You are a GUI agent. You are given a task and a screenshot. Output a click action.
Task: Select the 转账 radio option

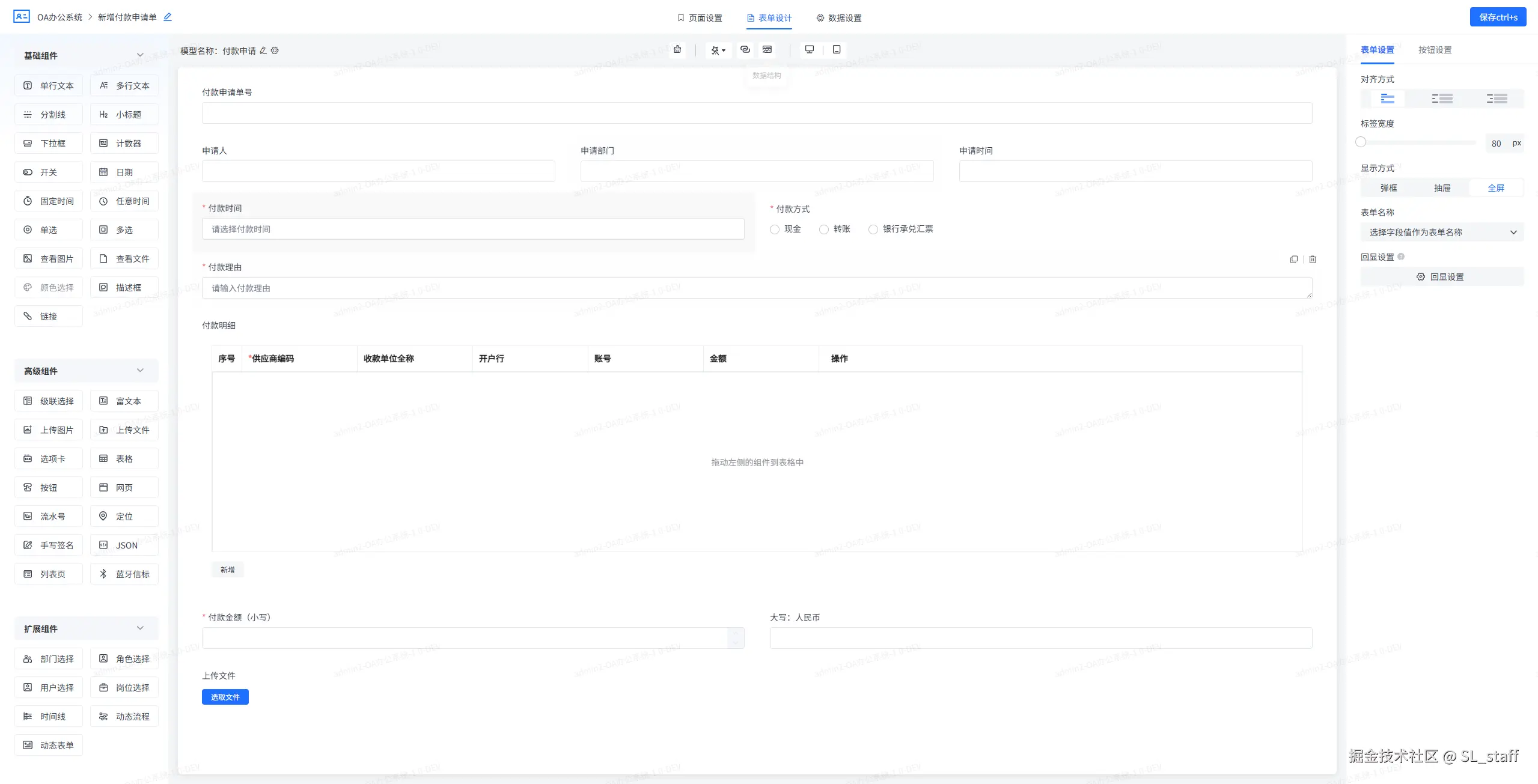(824, 229)
